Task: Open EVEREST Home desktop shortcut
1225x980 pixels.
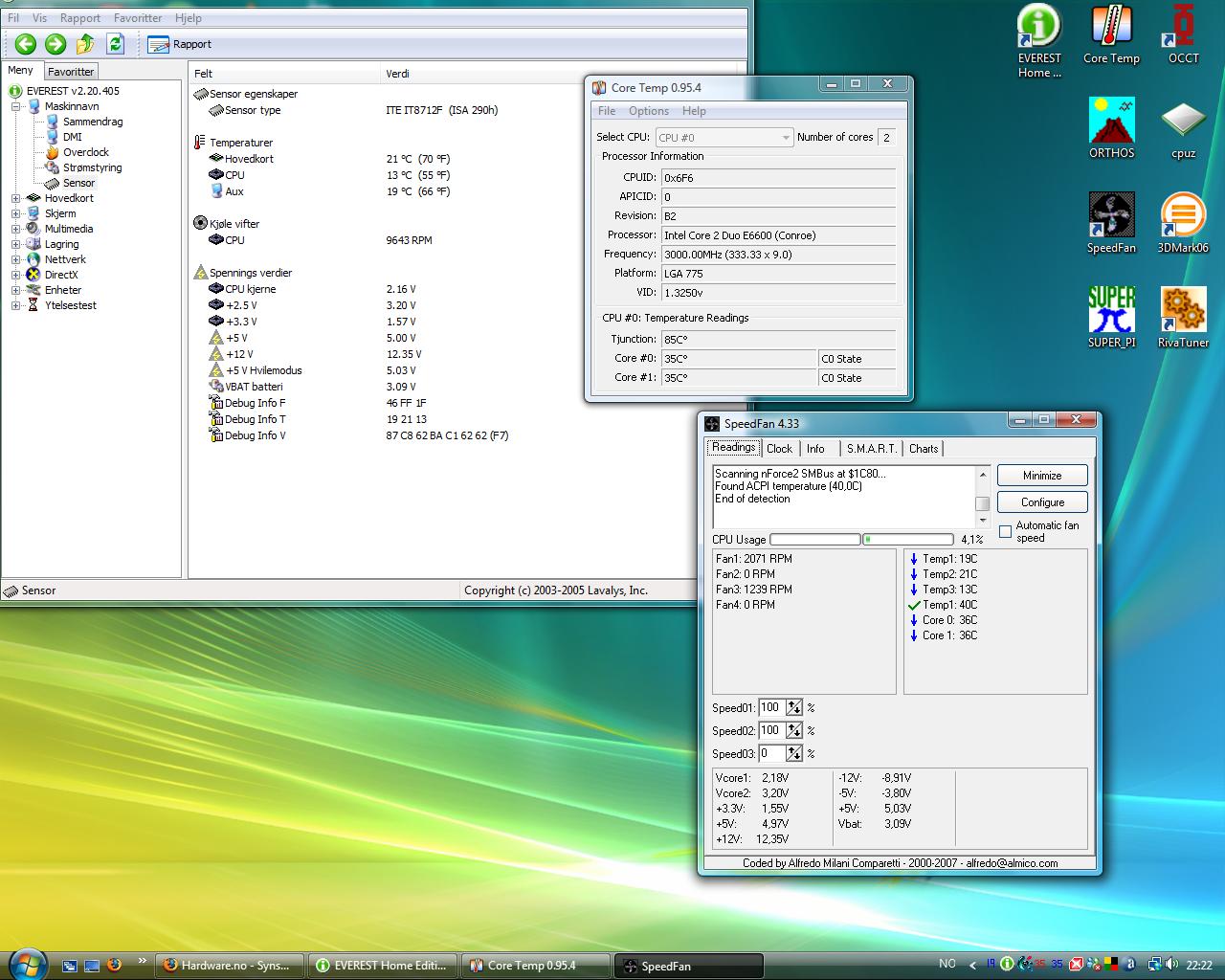Action: (1039, 41)
